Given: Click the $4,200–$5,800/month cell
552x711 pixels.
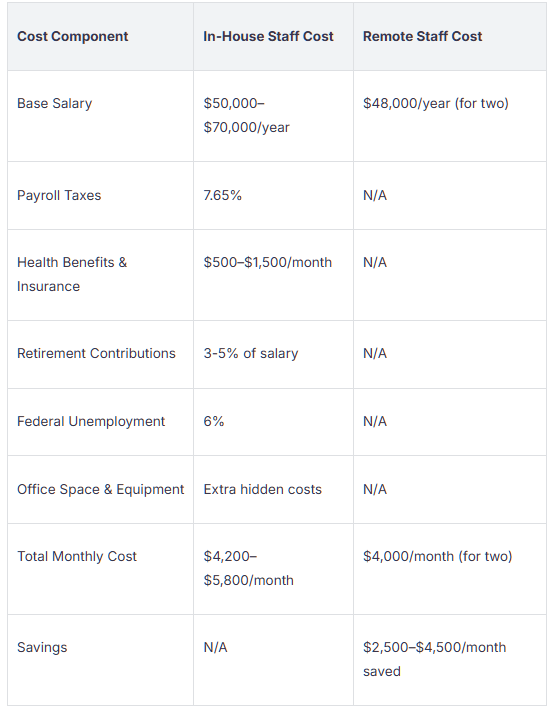Looking at the screenshot, I should point(249,568).
